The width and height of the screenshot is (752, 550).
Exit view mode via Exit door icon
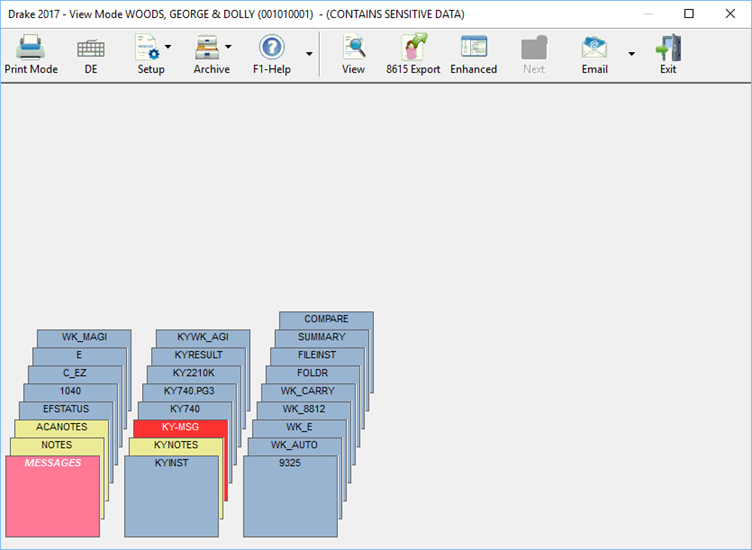(x=667, y=48)
